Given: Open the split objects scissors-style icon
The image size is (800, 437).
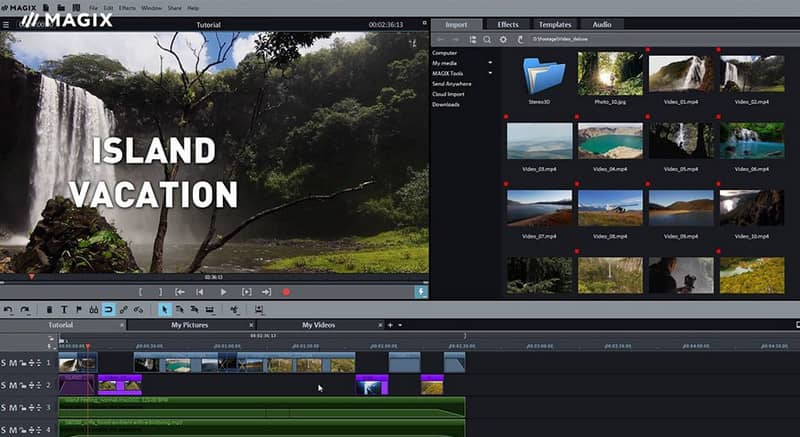Looking at the screenshot, I should point(234,310).
